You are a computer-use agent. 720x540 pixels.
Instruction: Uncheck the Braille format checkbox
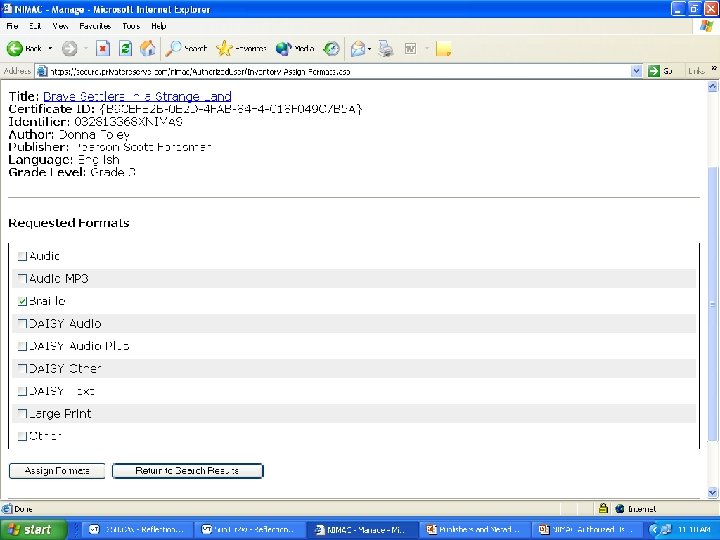point(22,301)
